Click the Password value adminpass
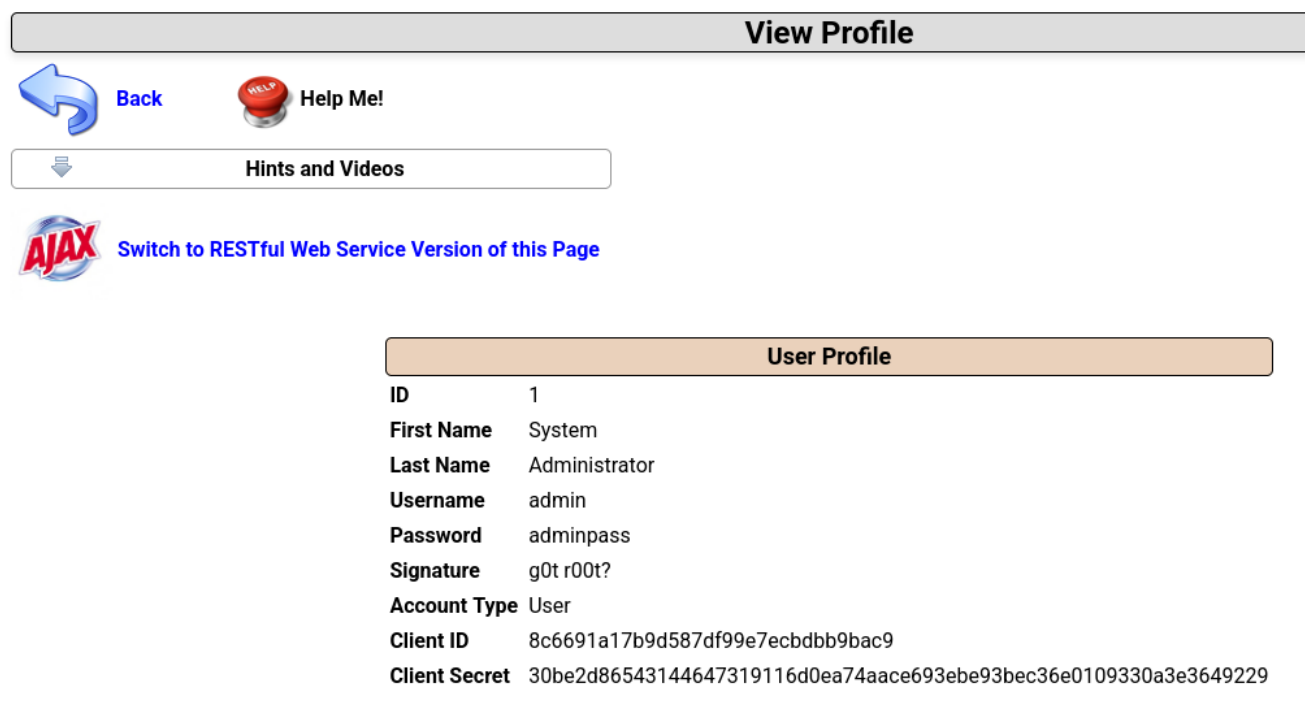 [579, 535]
